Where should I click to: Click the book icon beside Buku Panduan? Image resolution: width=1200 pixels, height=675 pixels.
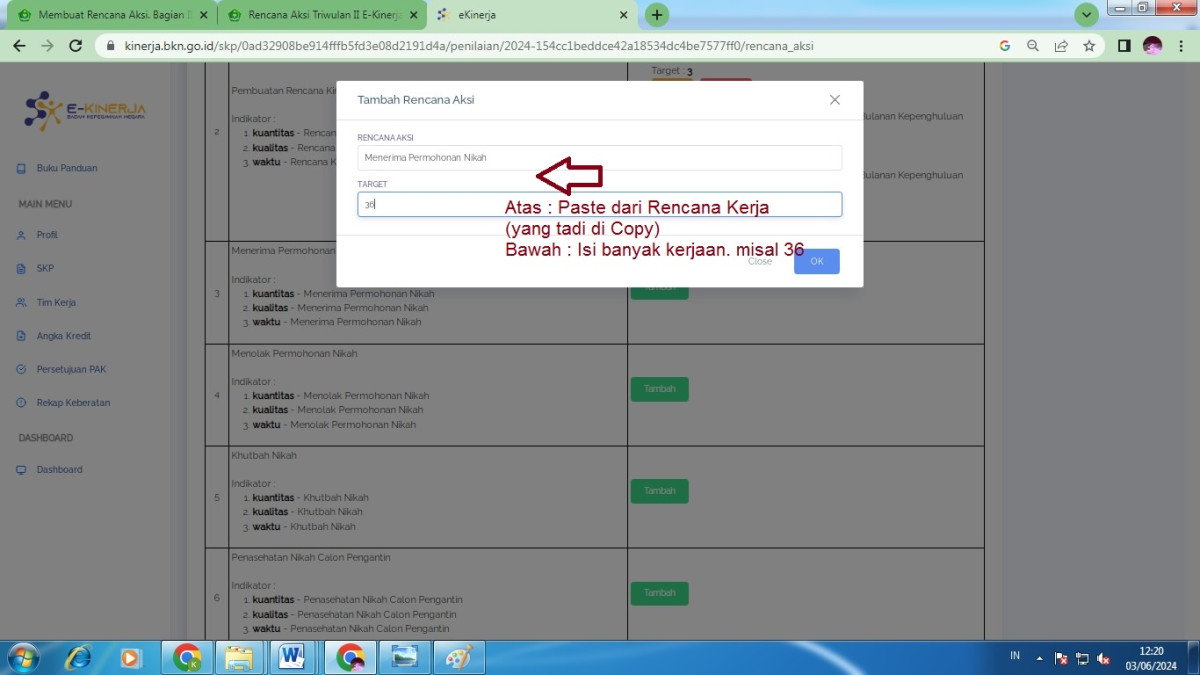22,168
